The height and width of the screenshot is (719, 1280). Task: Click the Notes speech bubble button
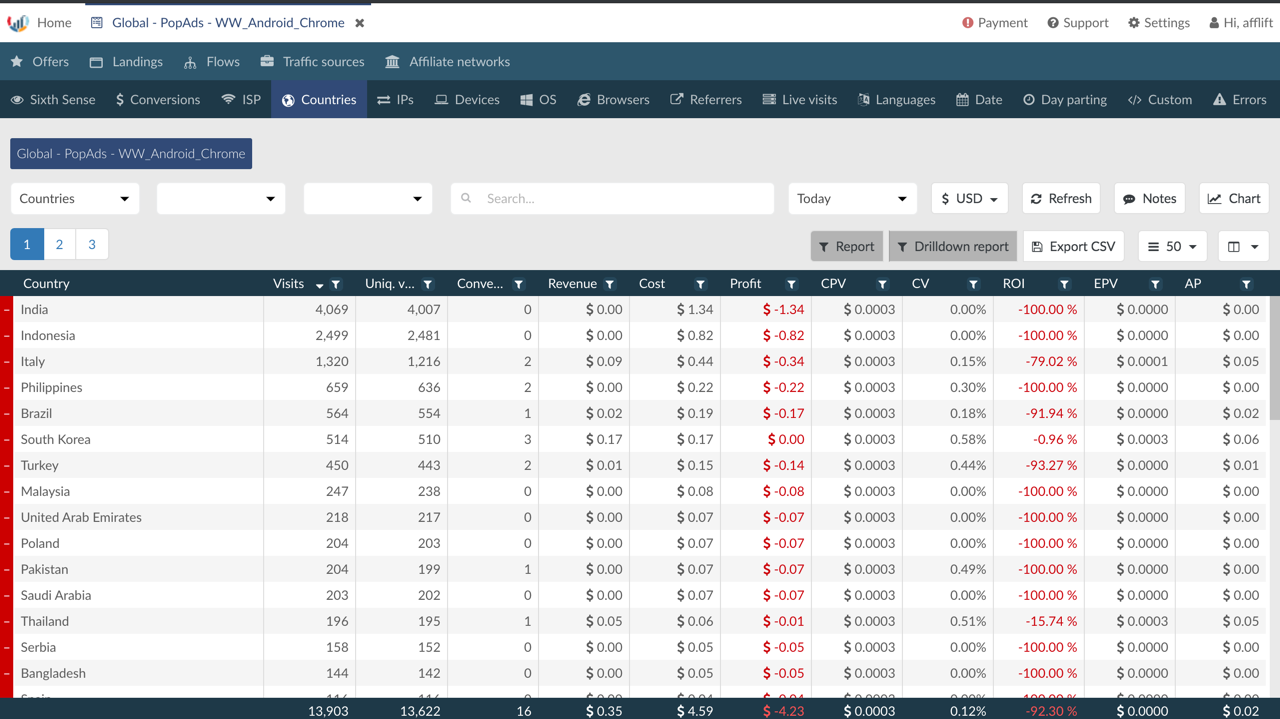pos(1149,198)
